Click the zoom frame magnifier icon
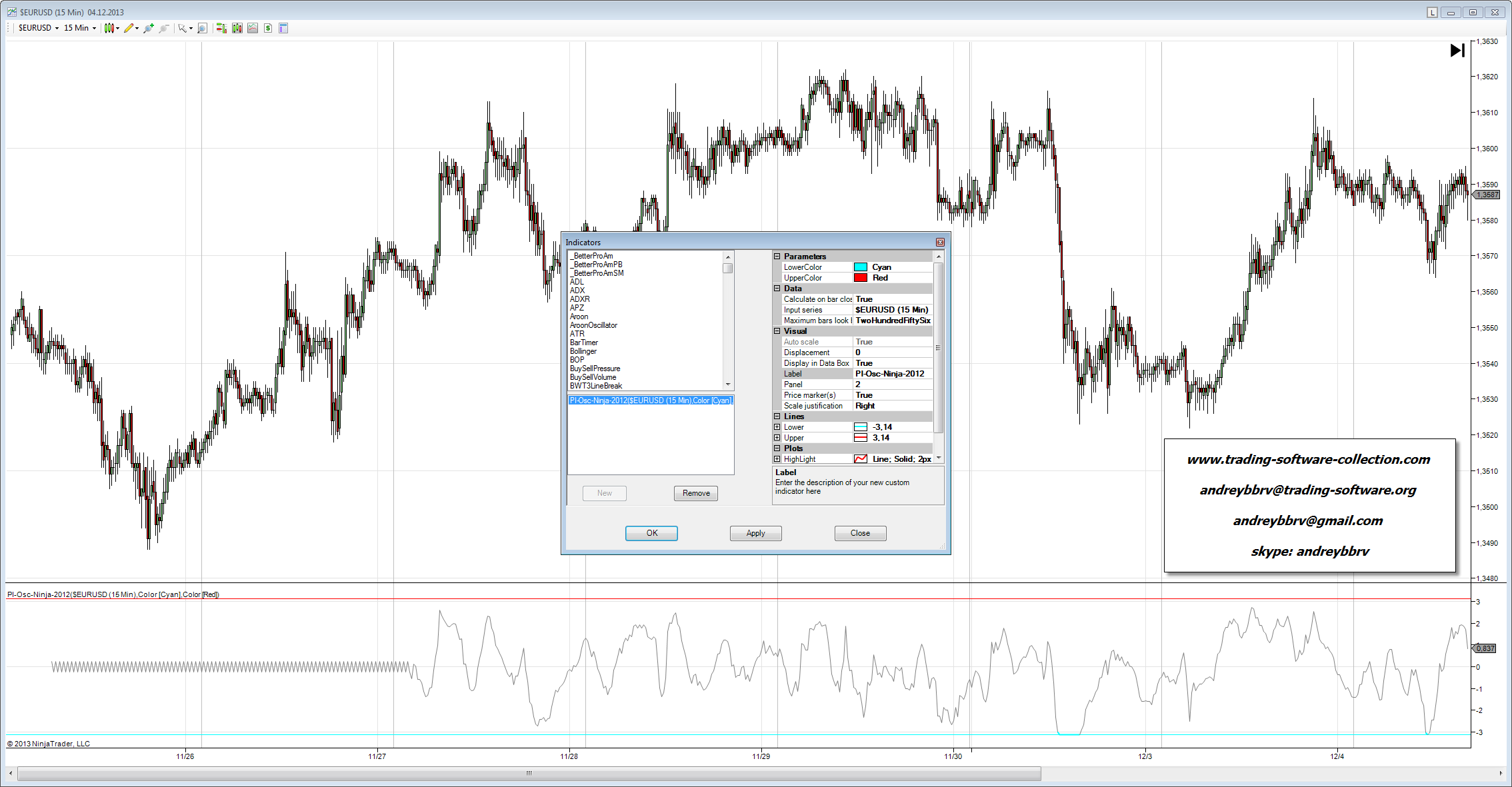This screenshot has width=1512, height=787. 202,28
